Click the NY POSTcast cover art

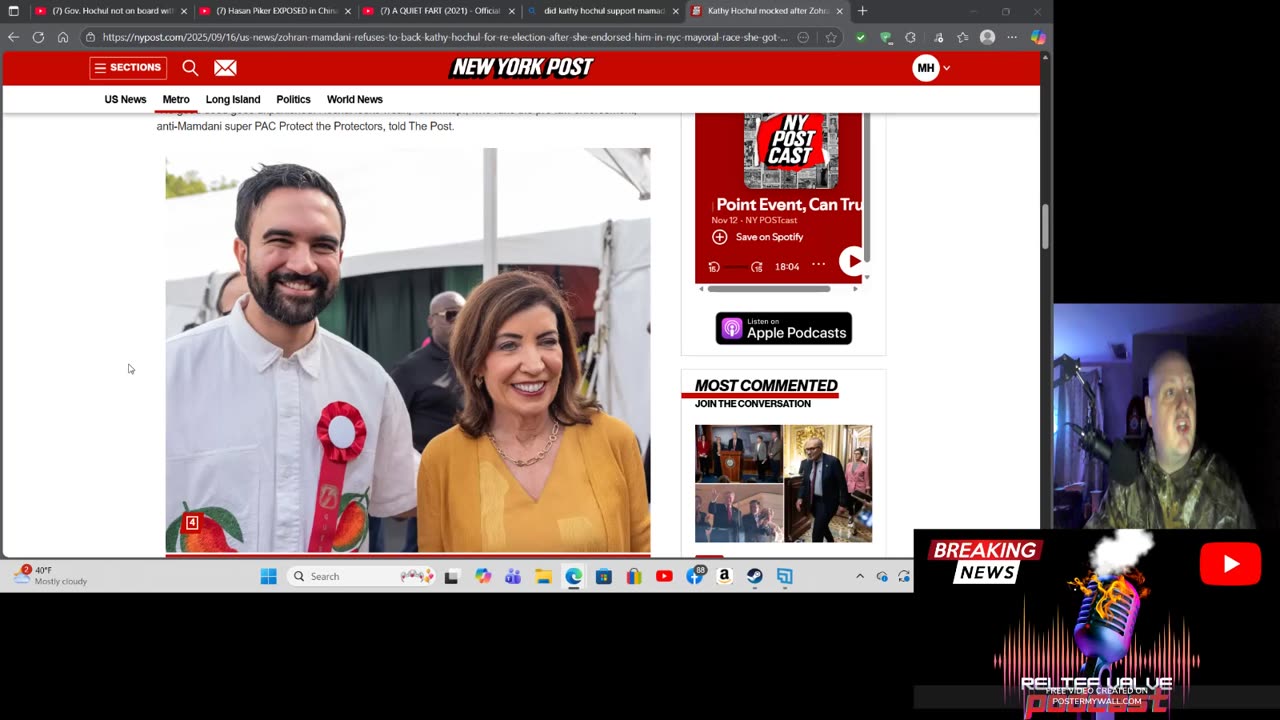(x=791, y=149)
